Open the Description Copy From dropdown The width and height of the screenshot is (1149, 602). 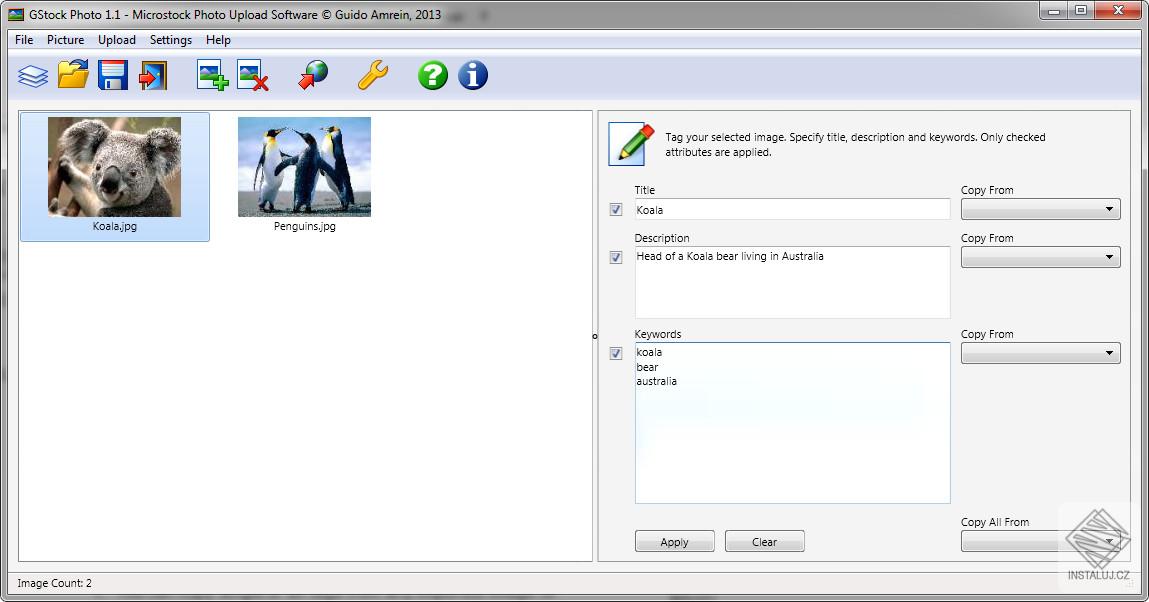[1041, 257]
